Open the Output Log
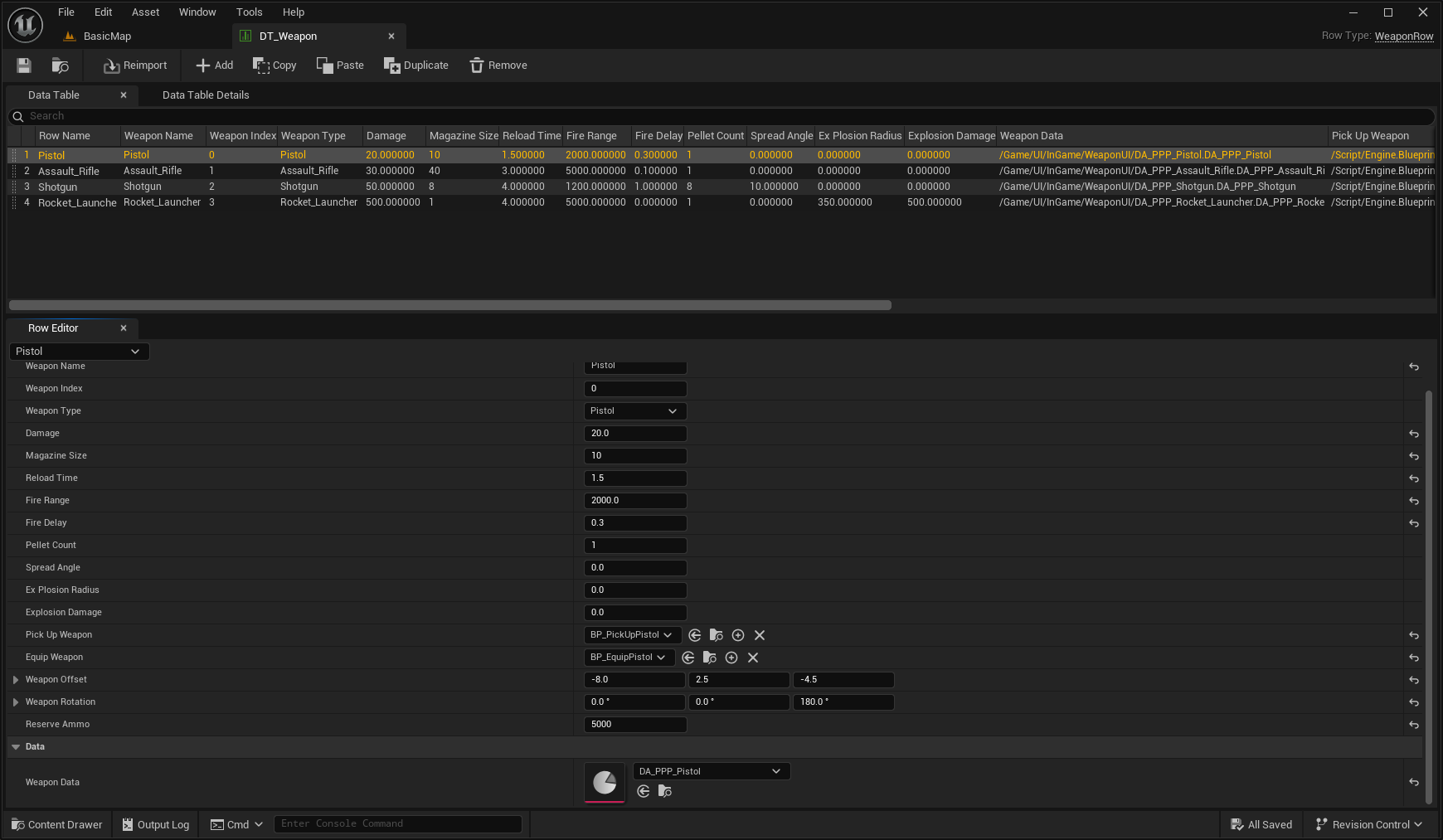The image size is (1443, 840). [x=156, y=824]
